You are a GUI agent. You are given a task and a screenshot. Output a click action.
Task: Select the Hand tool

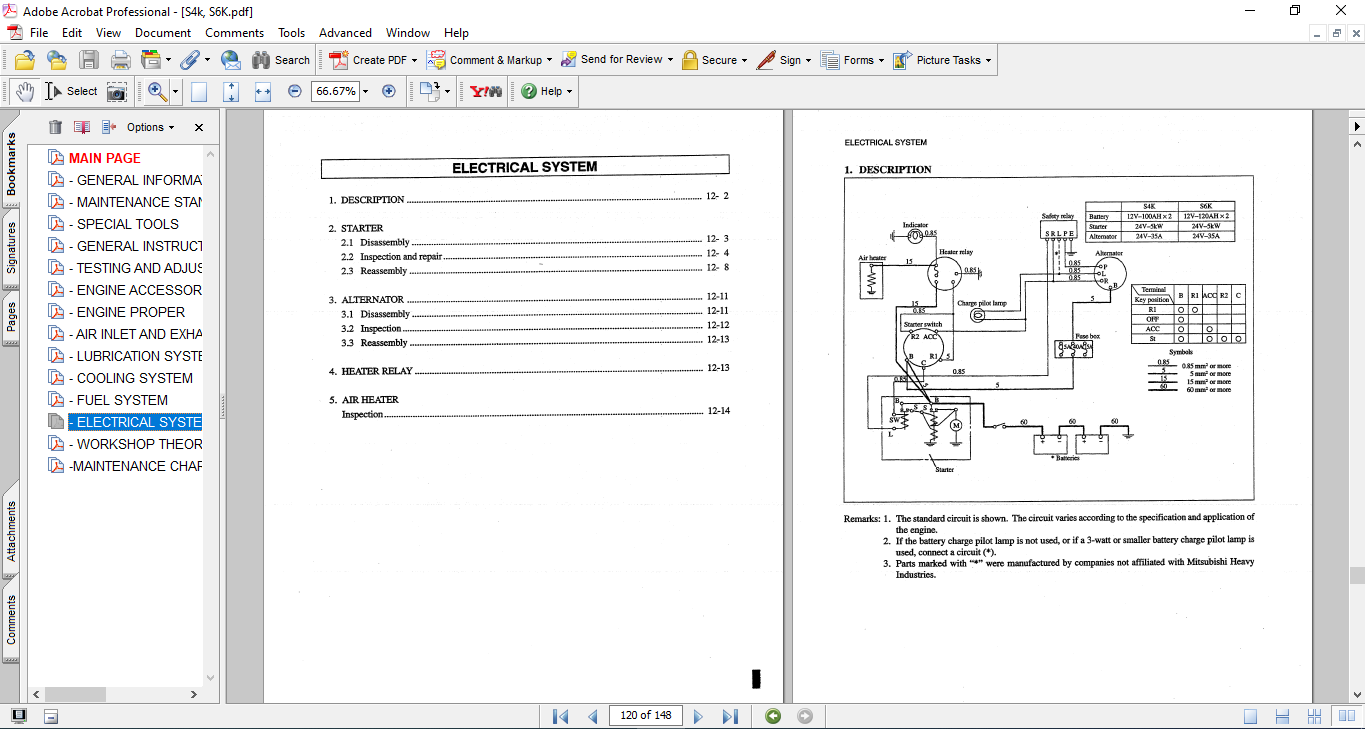(x=24, y=91)
